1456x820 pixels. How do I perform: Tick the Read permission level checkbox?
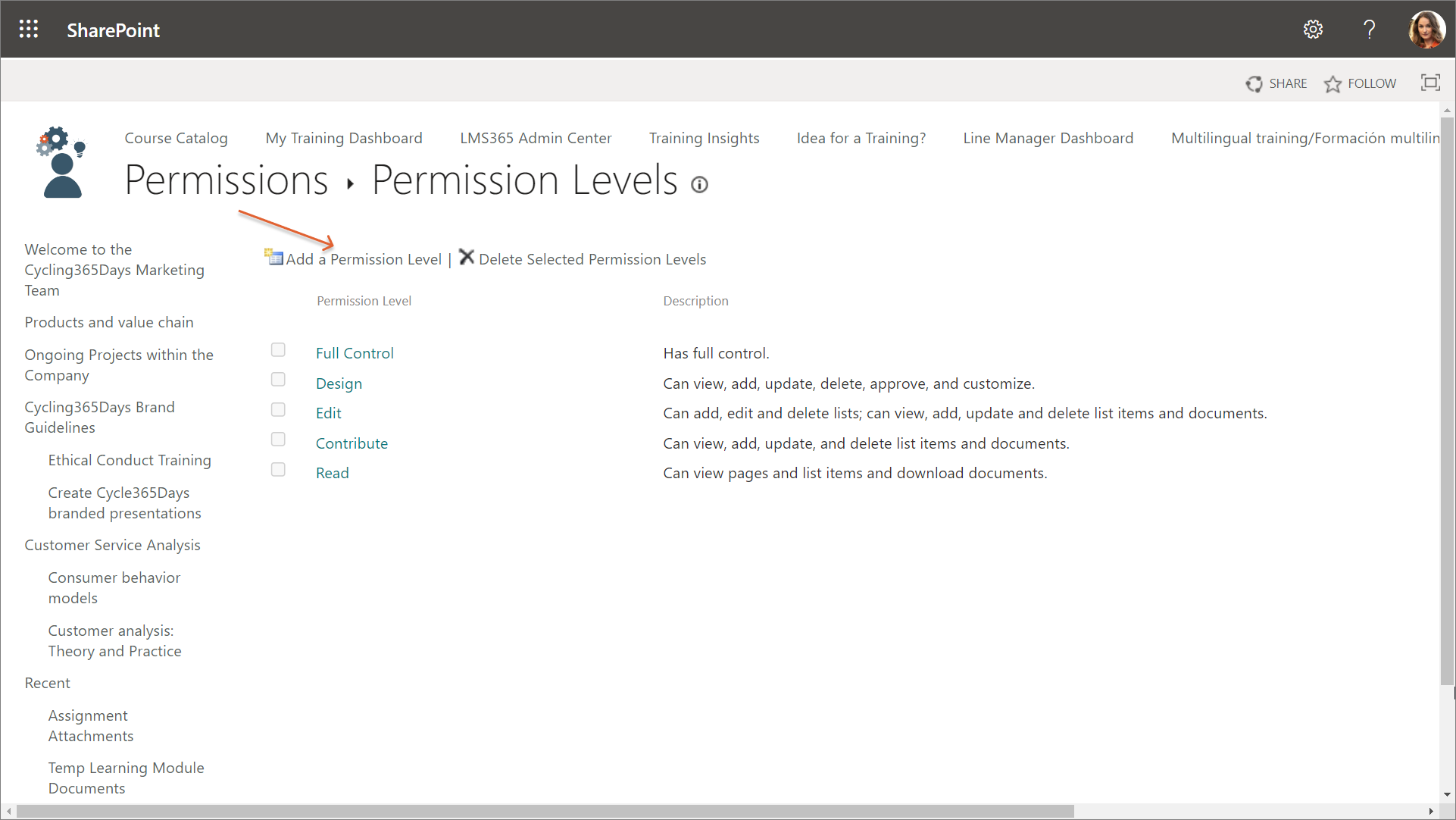click(x=278, y=470)
